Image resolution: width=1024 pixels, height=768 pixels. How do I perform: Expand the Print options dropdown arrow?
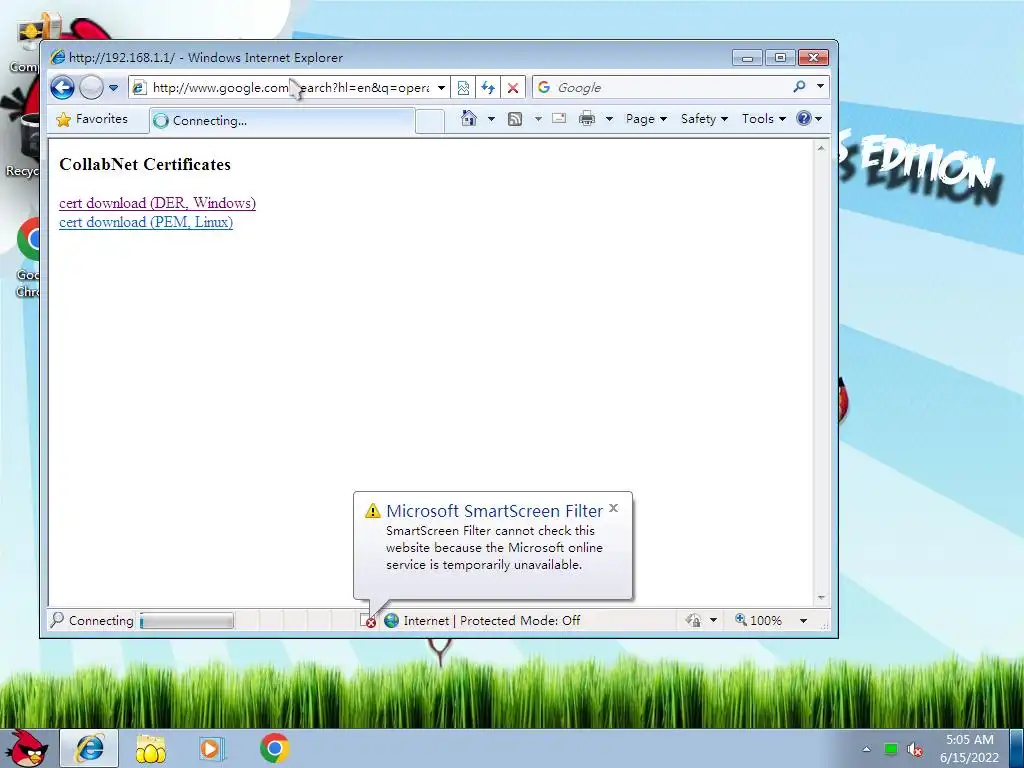pyautogui.click(x=609, y=119)
